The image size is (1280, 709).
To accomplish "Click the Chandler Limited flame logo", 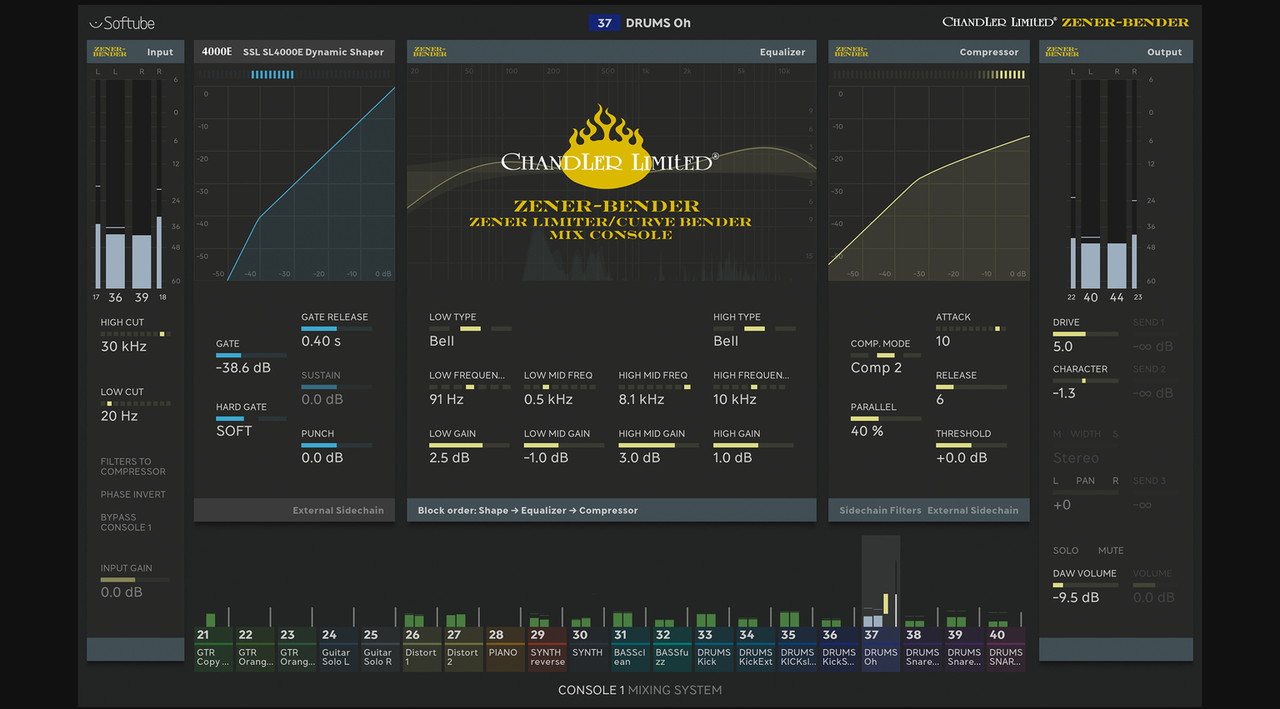I will [609, 152].
